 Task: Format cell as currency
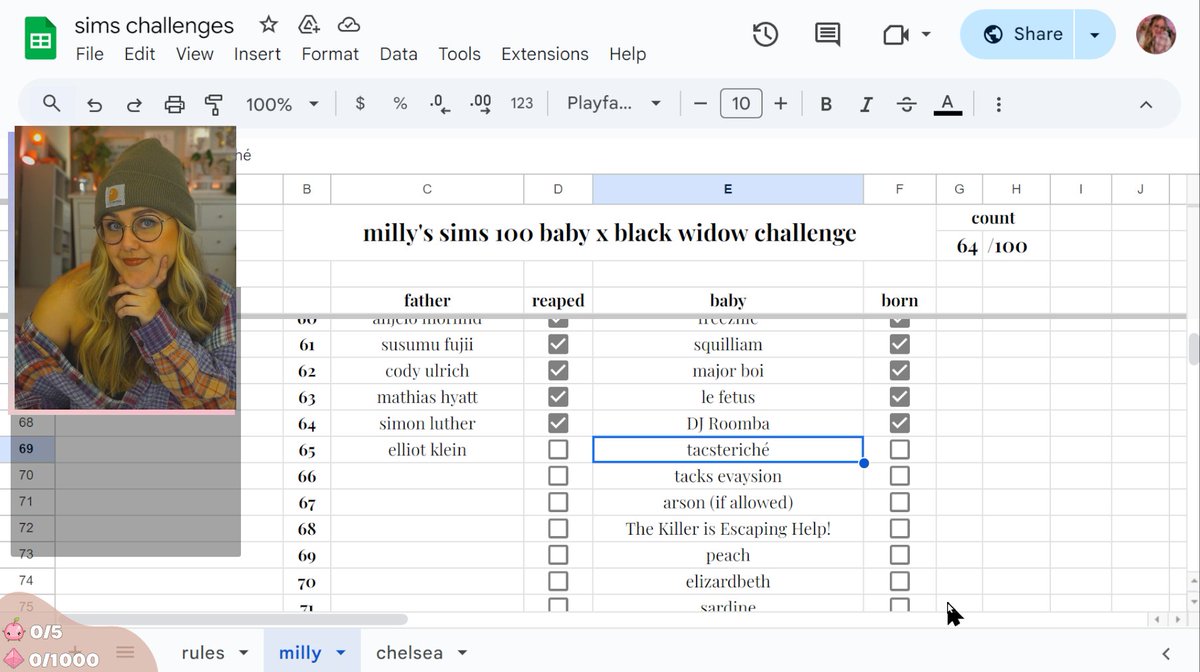coord(360,103)
